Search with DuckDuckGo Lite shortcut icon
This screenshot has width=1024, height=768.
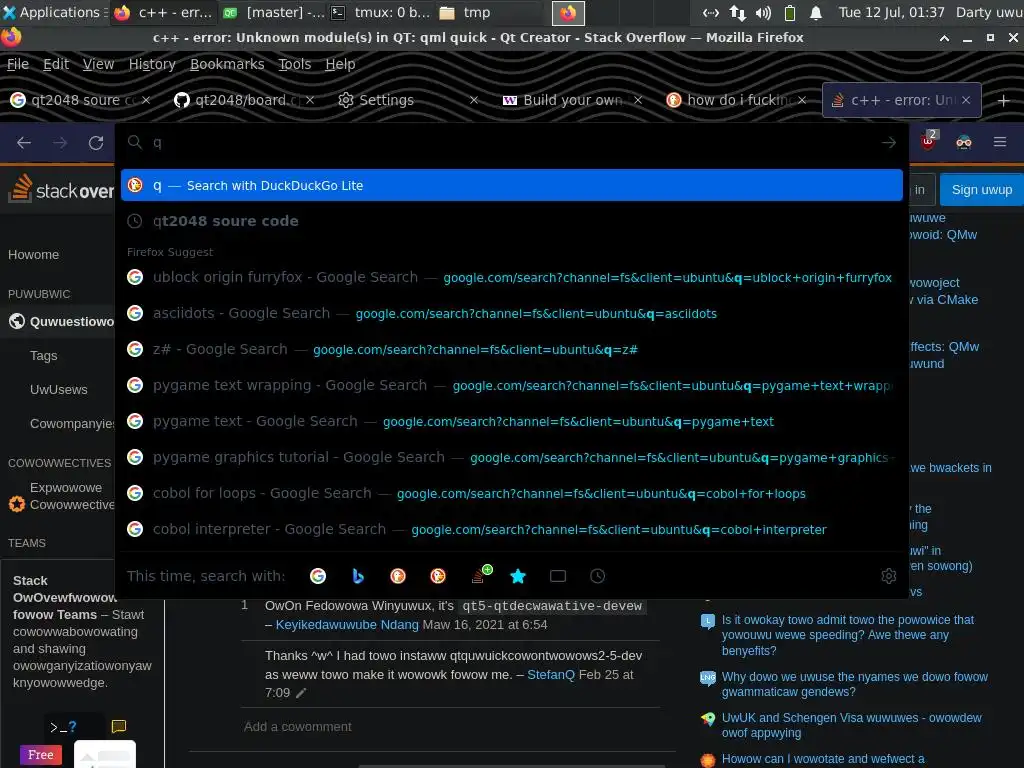(438, 576)
